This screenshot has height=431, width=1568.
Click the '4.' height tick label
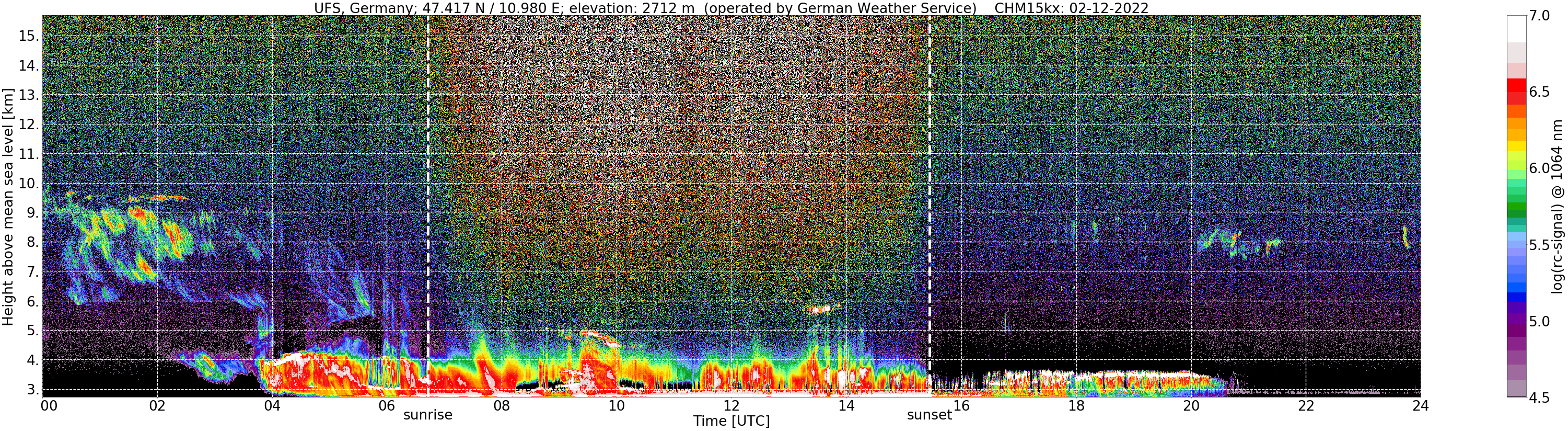(x=33, y=360)
